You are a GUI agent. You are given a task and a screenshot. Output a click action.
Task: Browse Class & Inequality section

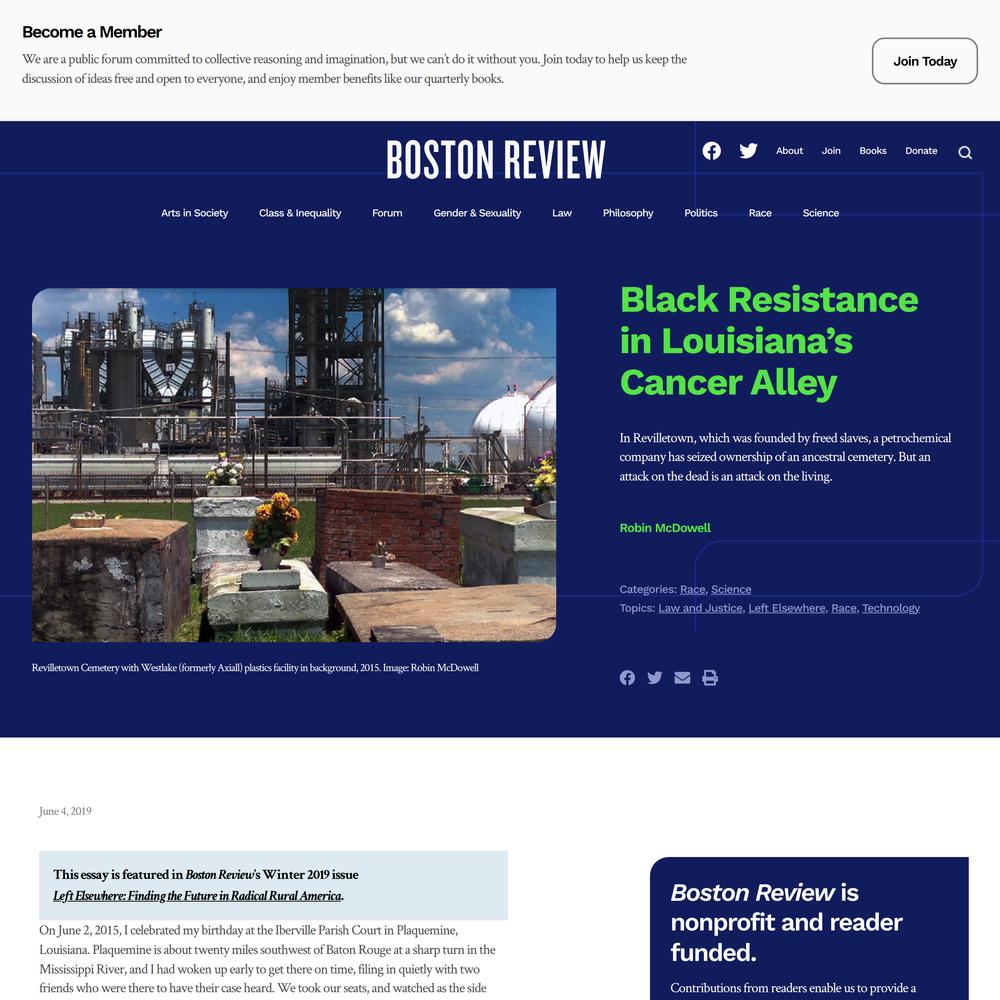point(300,213)
